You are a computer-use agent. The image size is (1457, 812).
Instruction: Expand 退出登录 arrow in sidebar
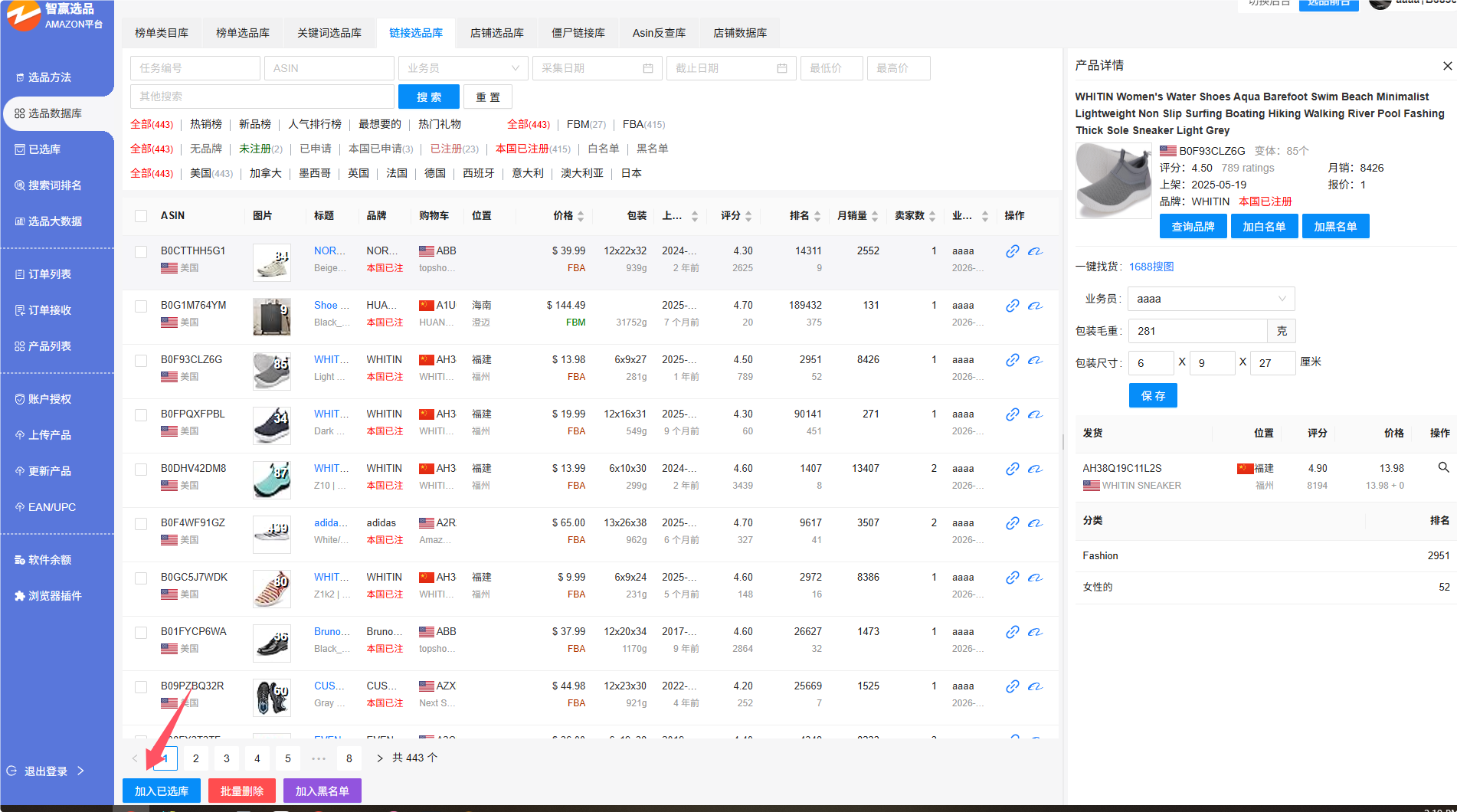pyautogui.click(x=80, y=771)
